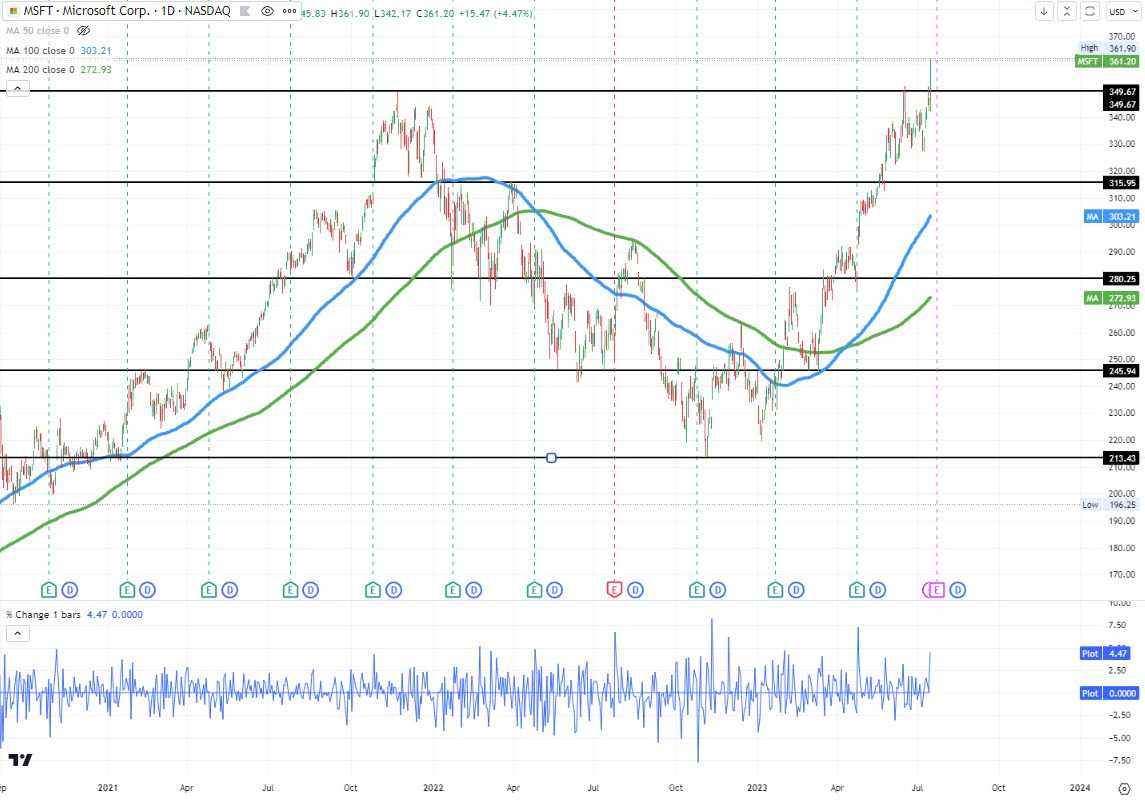Viewport: 1145px width, 803px height.
Task: Click the dividend marker next to the purple earnings marker
Action: pos(958,590)
